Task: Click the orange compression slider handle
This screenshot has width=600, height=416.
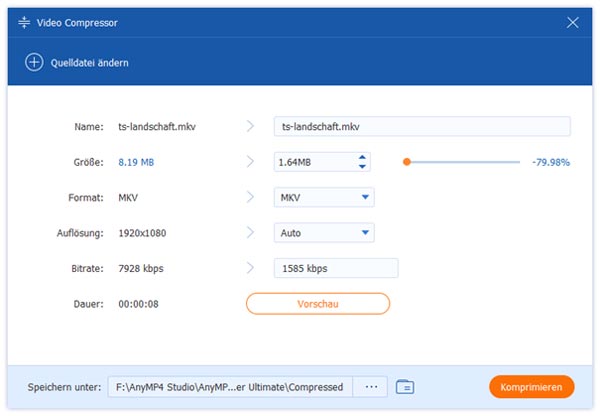Action: pyautogui.click(x=407, y=162)
